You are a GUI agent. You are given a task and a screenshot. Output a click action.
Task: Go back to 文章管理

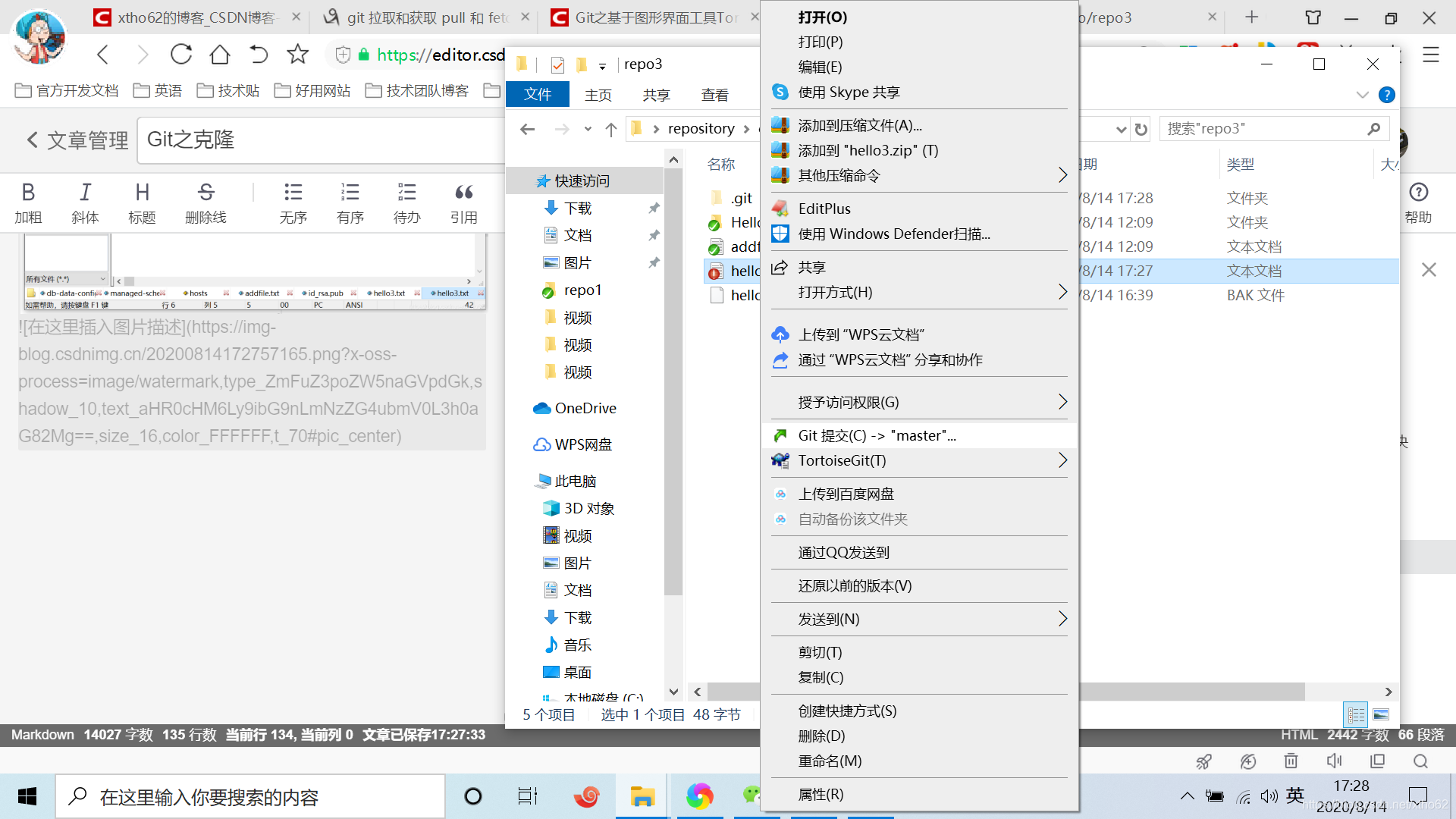(77, 140)
